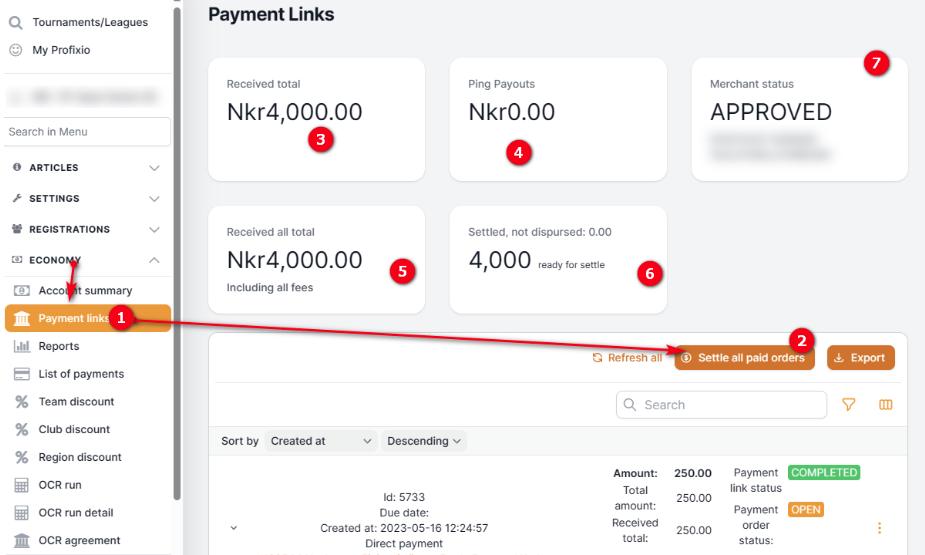Collapse the Economy menu section
Viewport: 925px width, 555px height.
click(154, 260)
